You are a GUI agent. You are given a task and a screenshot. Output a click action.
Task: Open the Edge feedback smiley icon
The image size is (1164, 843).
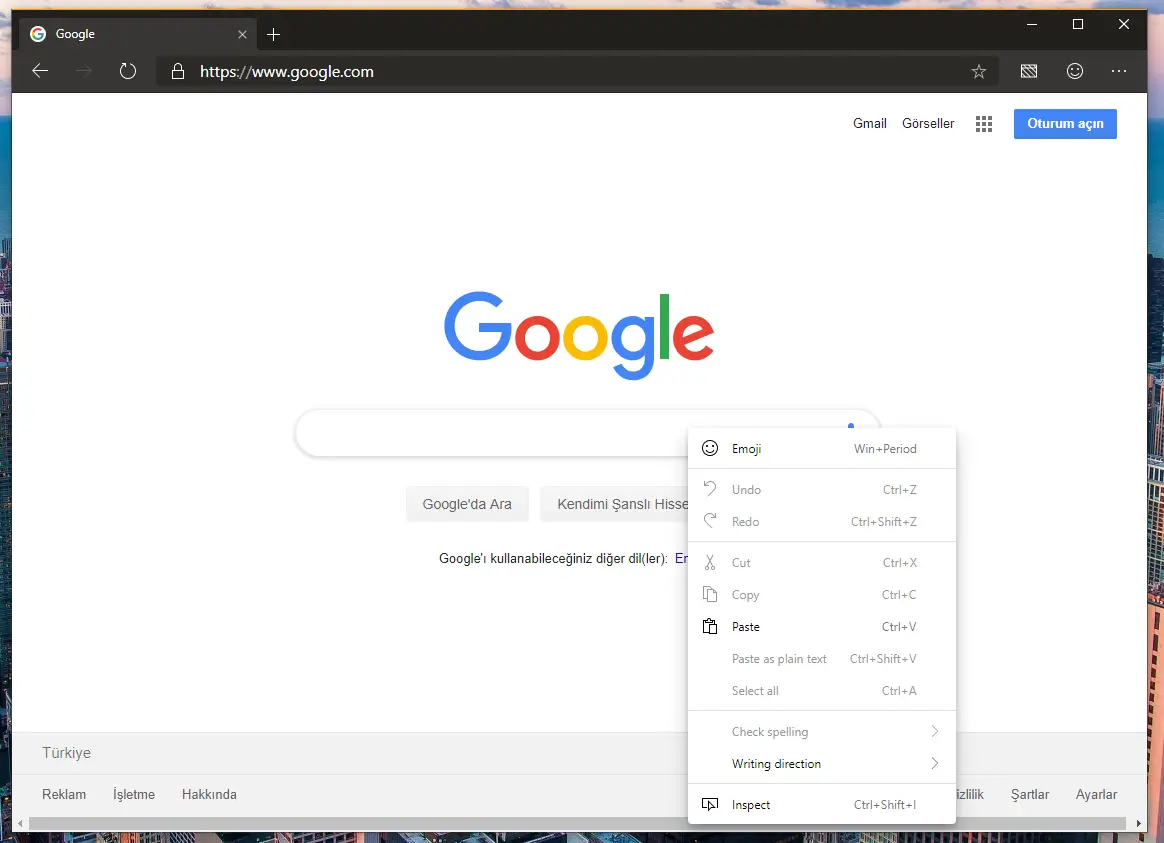pyautogui.click(x=1074, y=71)
